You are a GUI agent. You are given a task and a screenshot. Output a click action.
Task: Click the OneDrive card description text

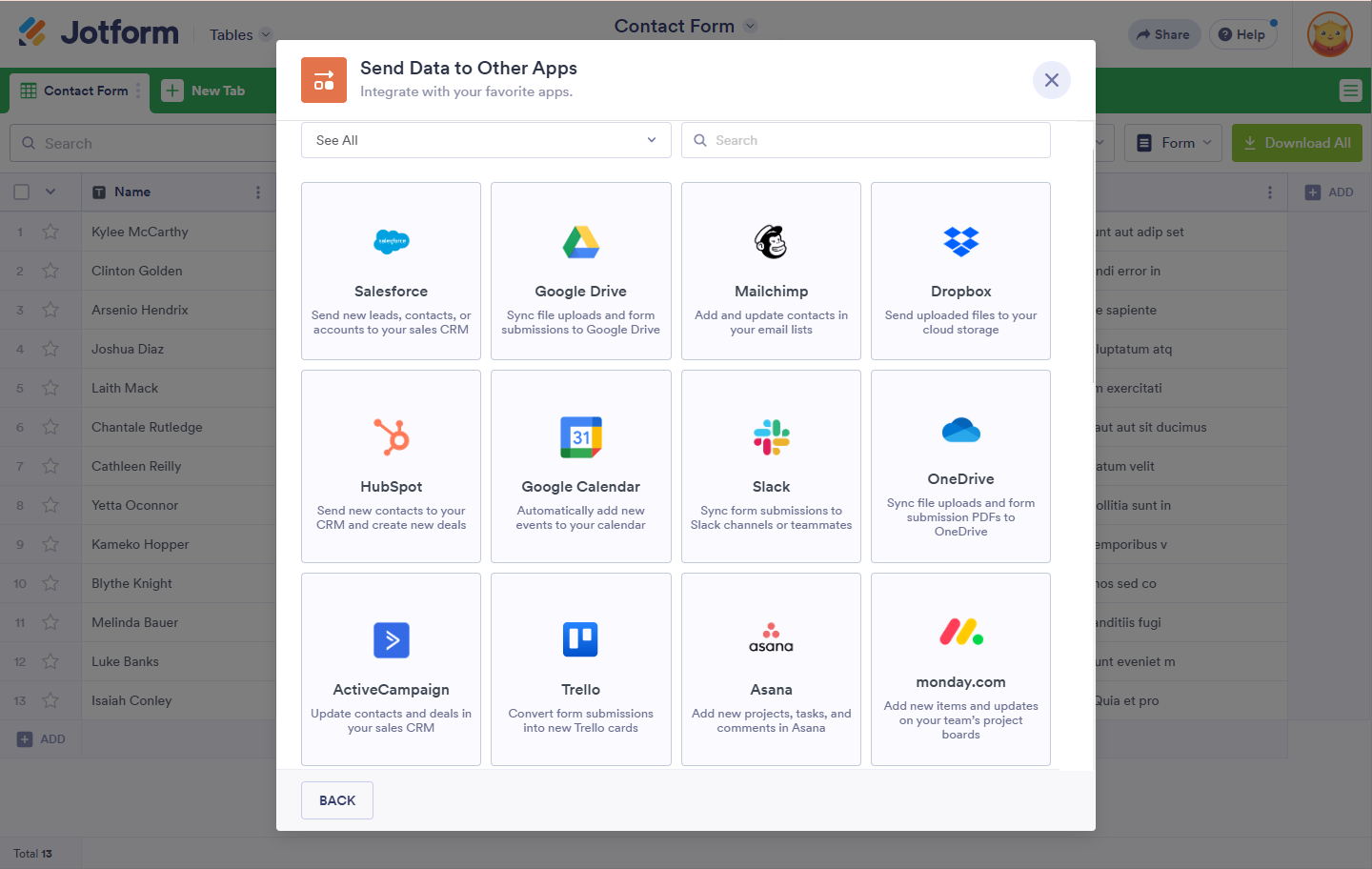coord(961,517)
